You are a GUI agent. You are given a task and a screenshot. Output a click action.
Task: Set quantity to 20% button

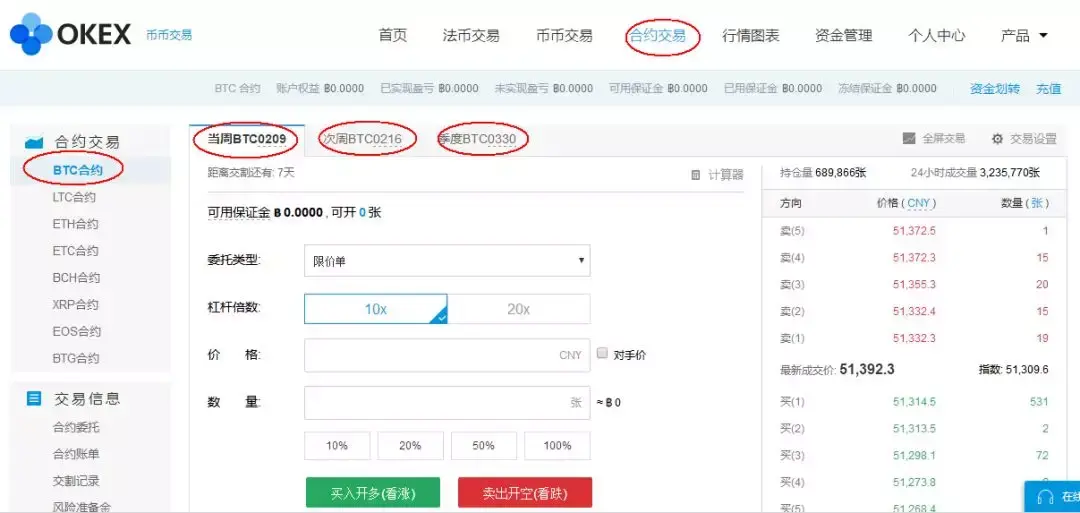[410, 446]
